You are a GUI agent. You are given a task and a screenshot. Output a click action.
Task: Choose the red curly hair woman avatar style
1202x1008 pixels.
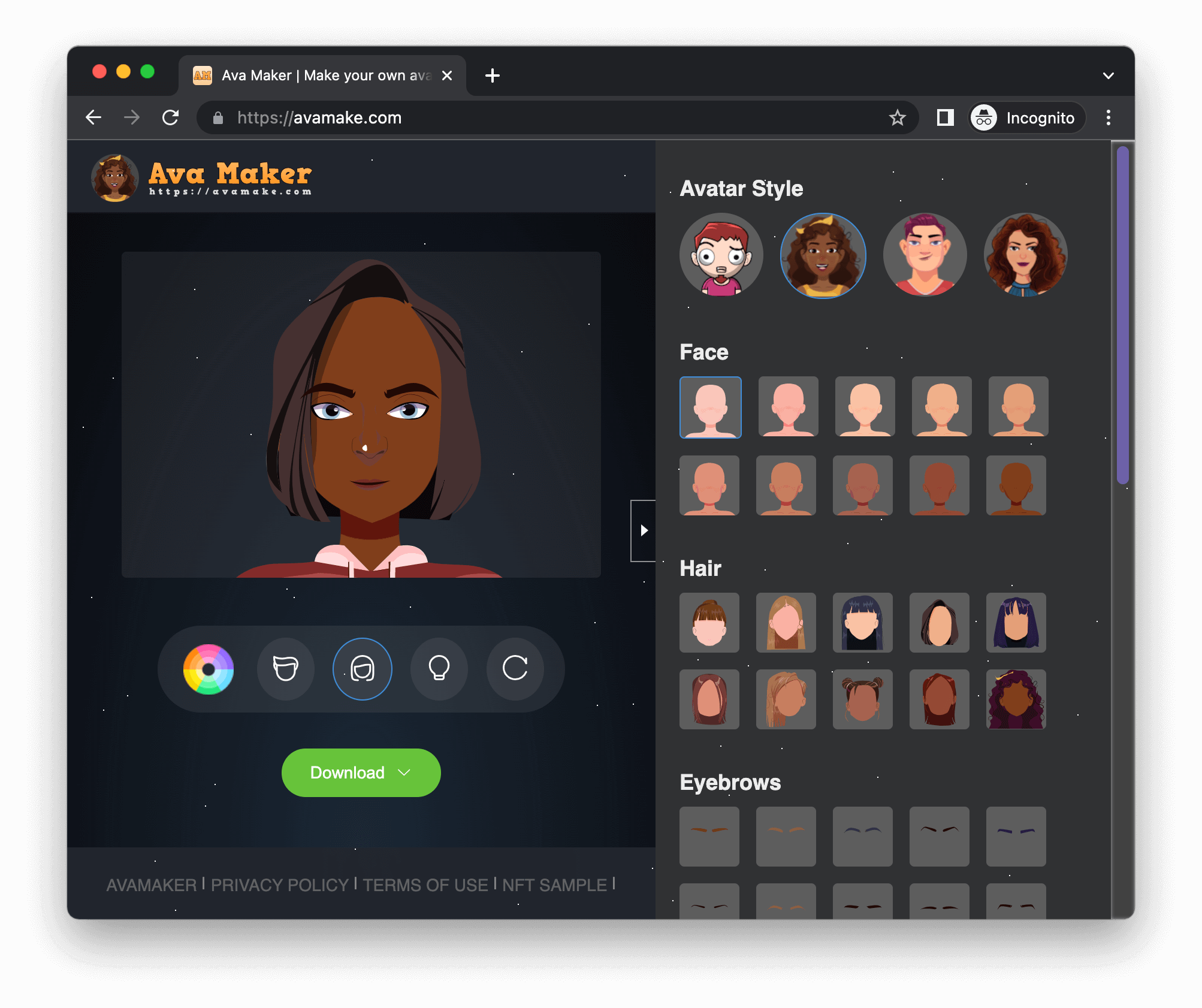click(1026, 255)
